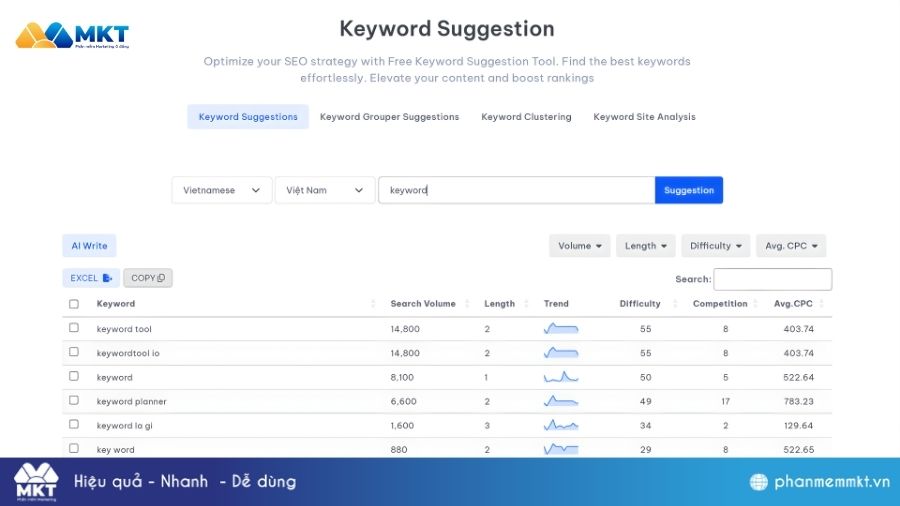Click the AI Write button
The width and height of the screenshot is (900, 506).
coord(90,246)
